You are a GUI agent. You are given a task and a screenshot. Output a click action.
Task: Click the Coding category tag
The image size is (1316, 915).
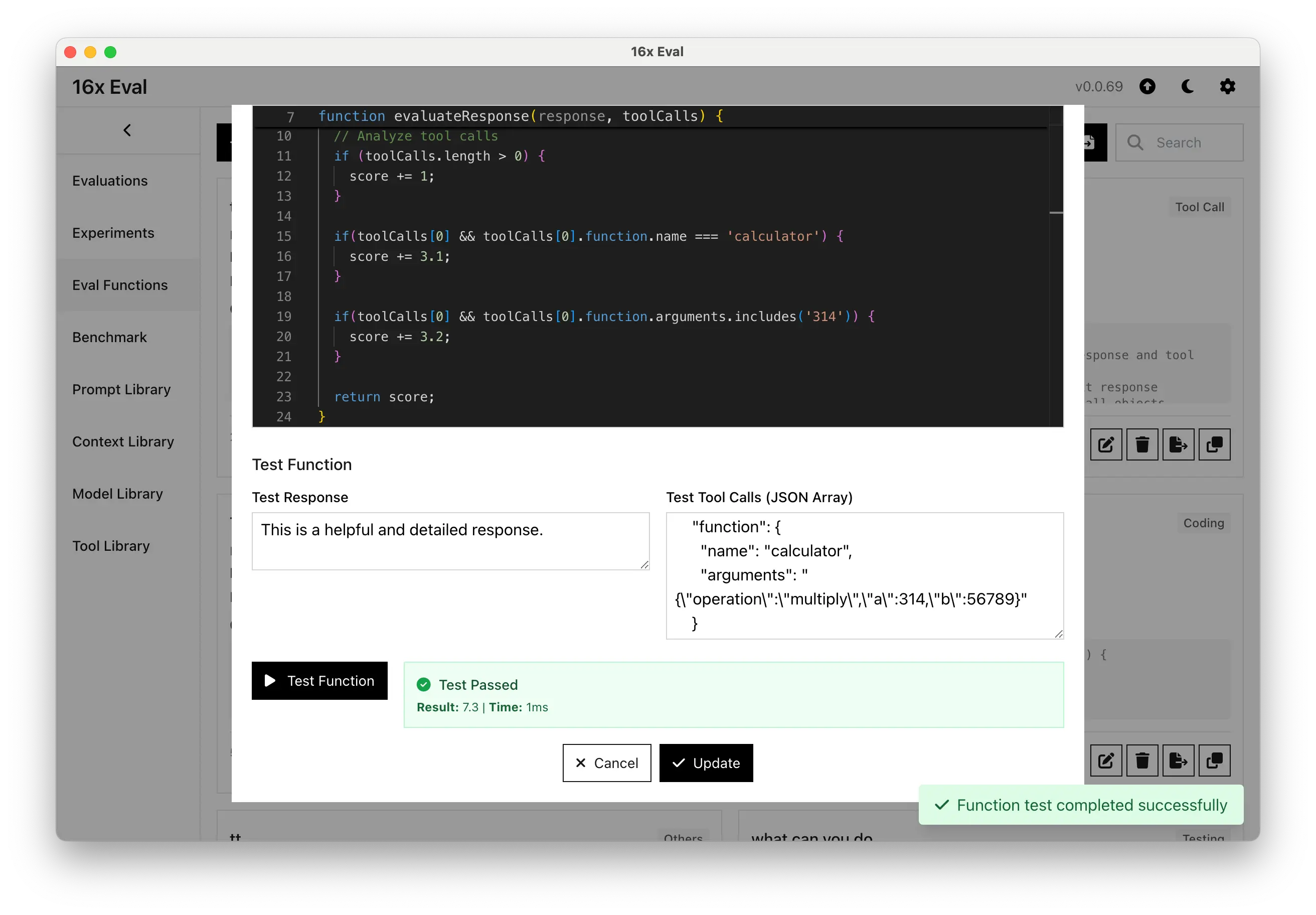1203,523
